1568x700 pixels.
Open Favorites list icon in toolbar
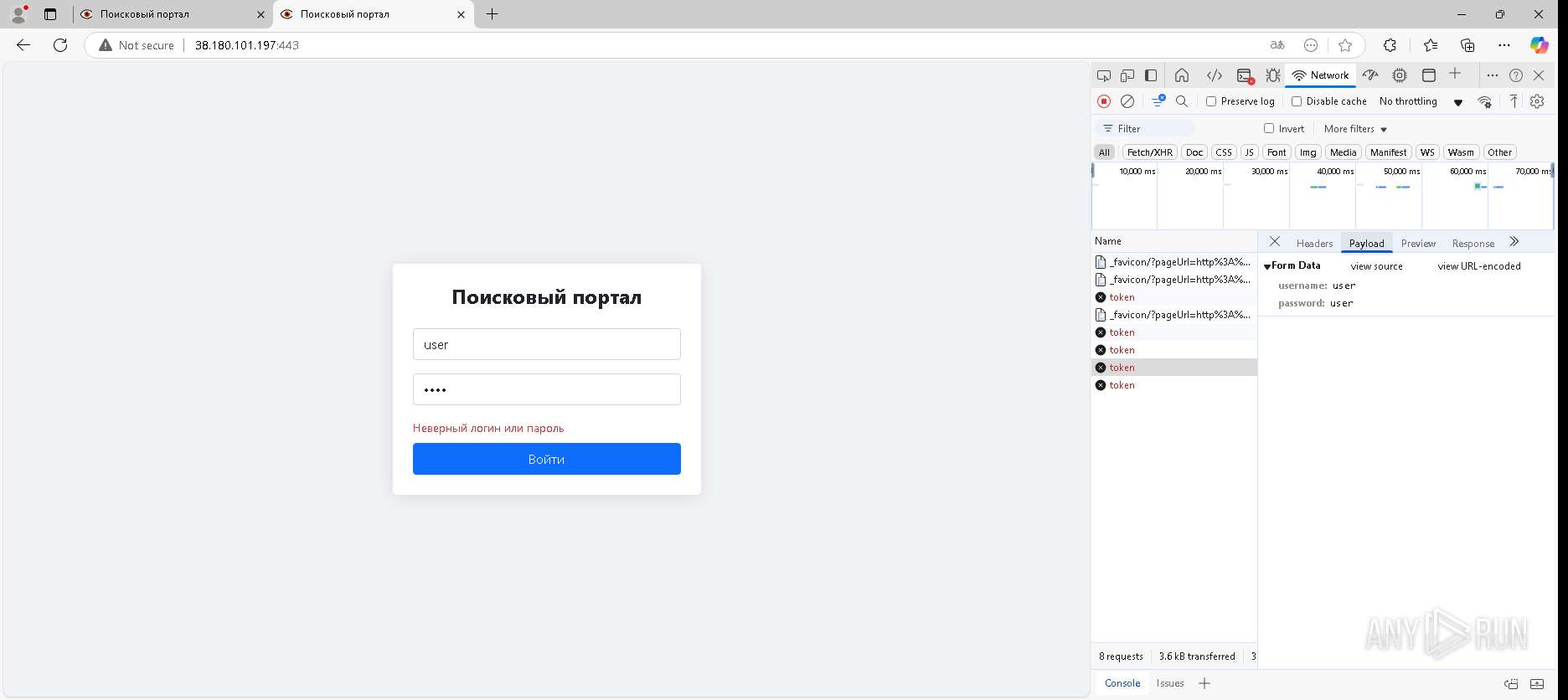(1430, 45)
